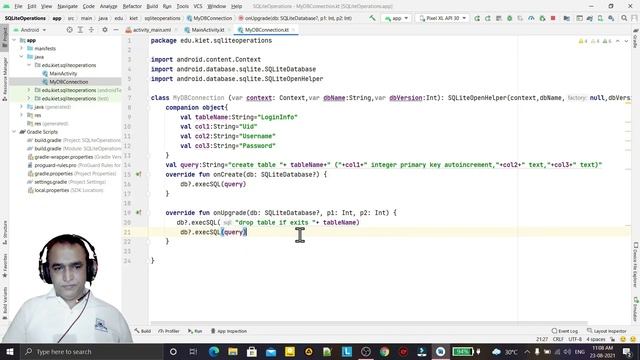The image size is (640, 360).
Task: Toggle the Structure side tab
Action: click(5, 232)
